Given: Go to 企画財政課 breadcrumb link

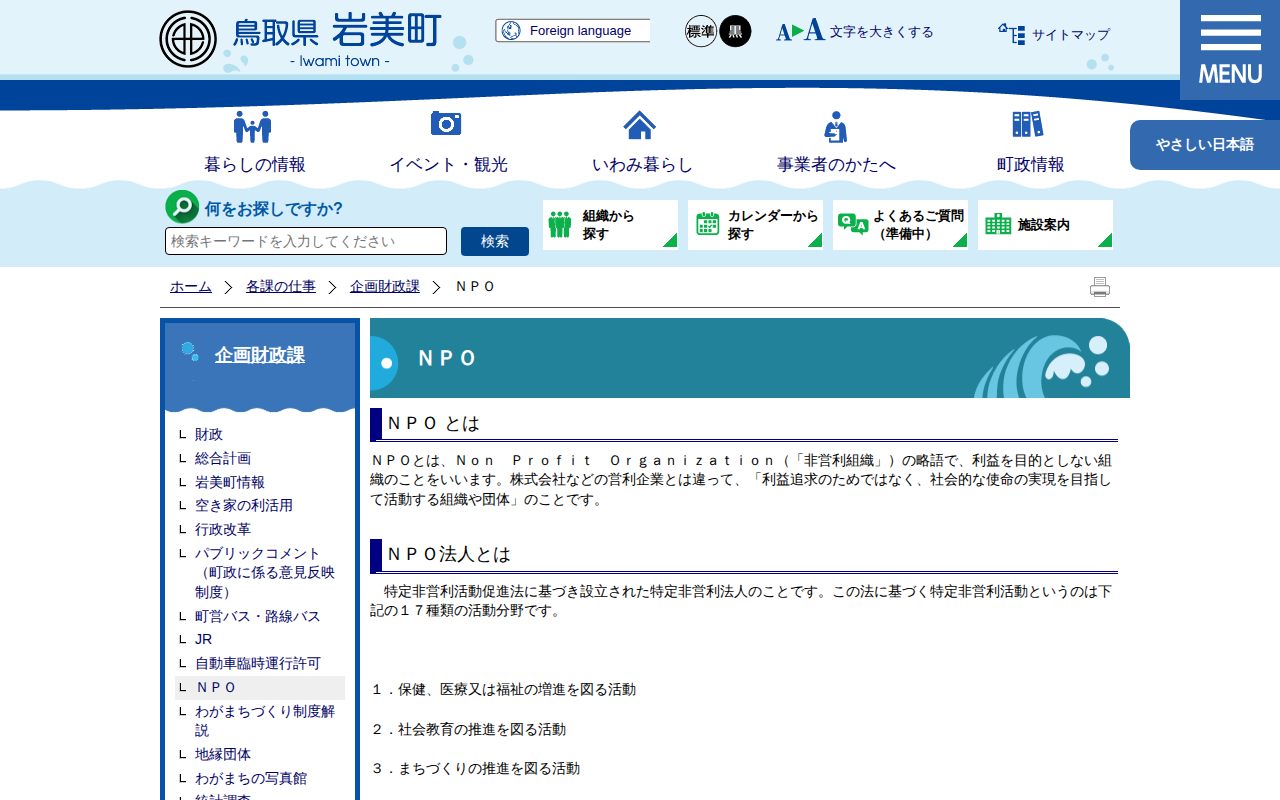Looking at the screenshot, I should point(385,287).
